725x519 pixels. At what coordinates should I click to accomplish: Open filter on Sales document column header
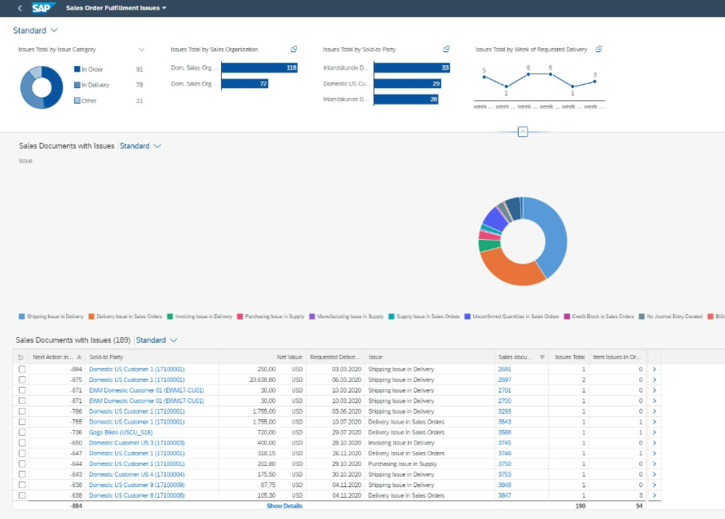point(542,357)
